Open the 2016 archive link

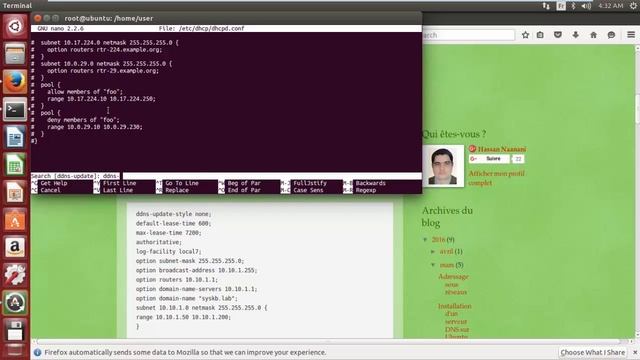438,240
